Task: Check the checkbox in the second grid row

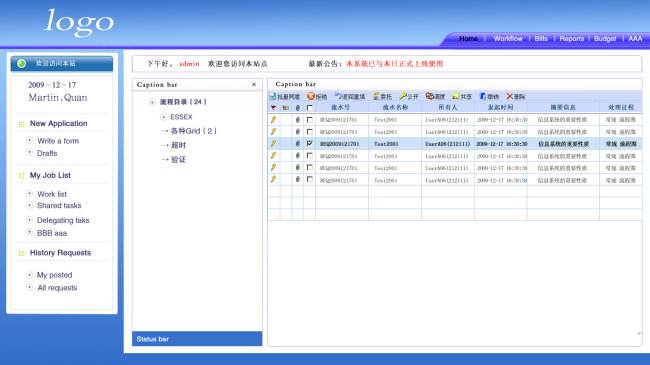Action: [x=310, y=131]
